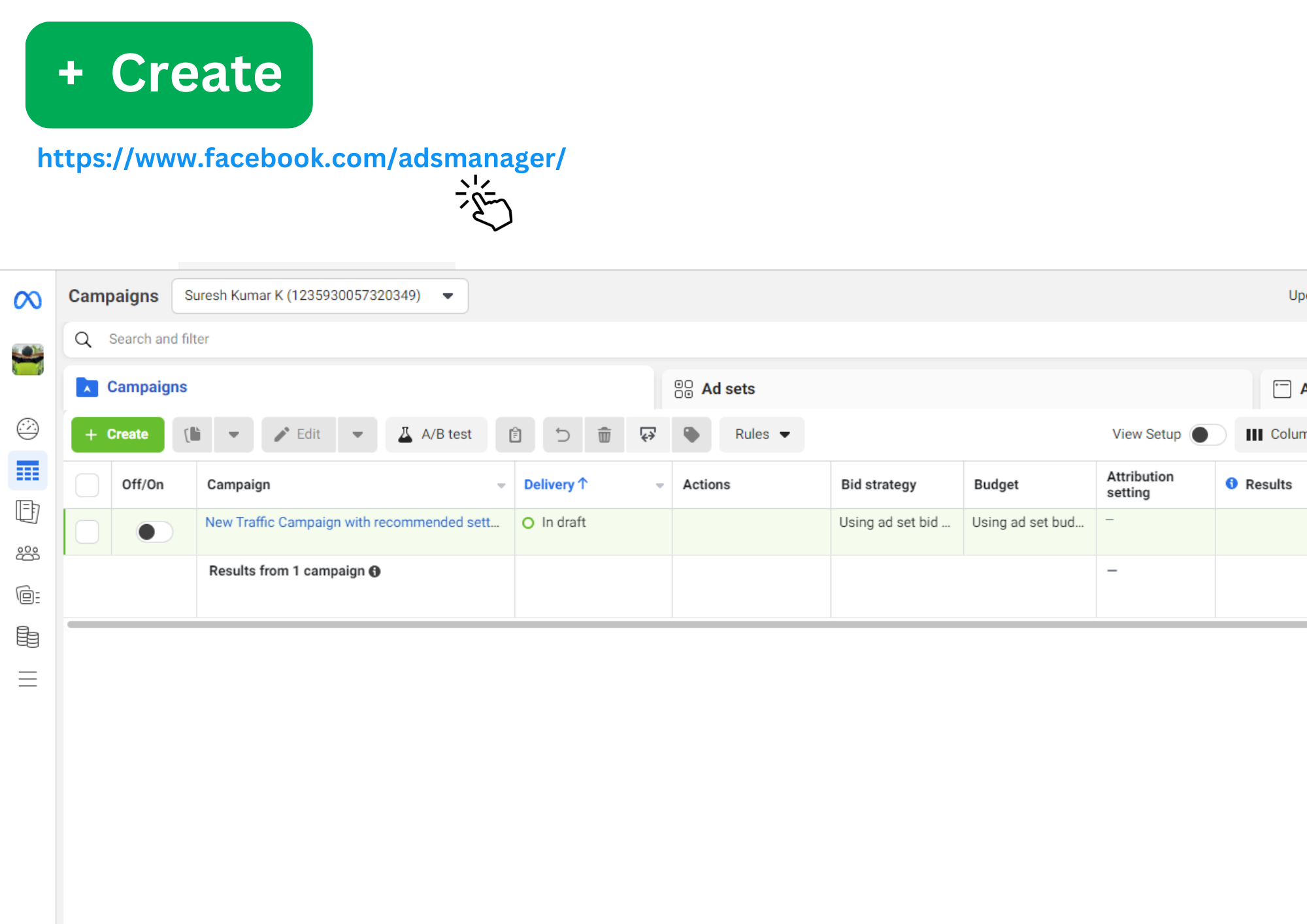The height and width of the screenshot is (924, 1307).
Task: Open the facebook.com/adsmanager URL link
Action: pos(301,158)
